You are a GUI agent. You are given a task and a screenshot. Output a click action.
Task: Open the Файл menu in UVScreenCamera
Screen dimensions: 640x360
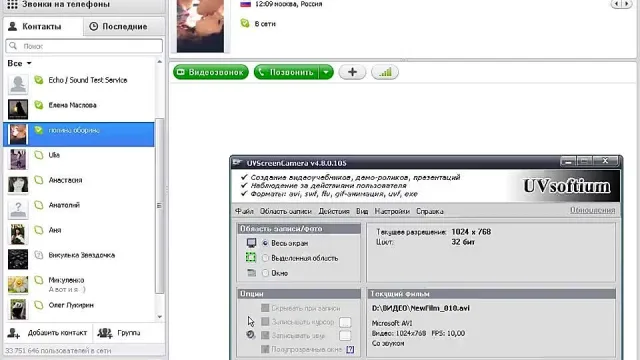click(x=244, y=211)
